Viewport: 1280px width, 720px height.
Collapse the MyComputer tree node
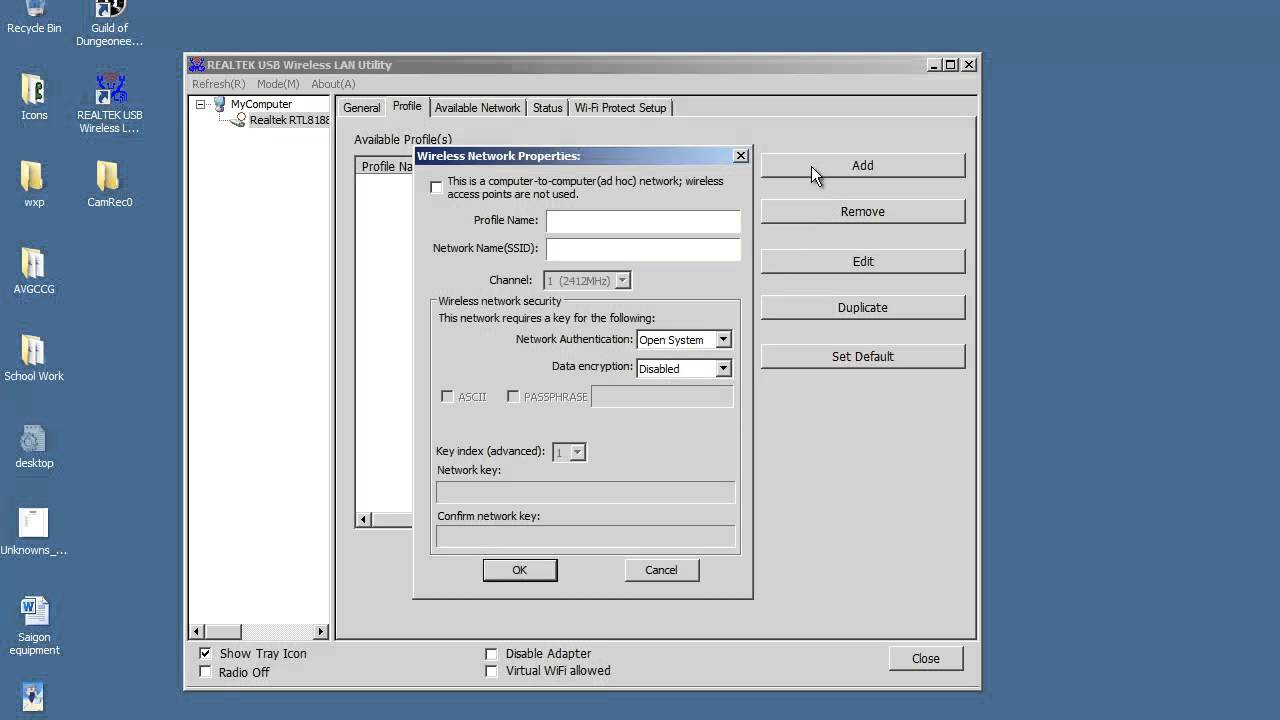coord(200,104)
